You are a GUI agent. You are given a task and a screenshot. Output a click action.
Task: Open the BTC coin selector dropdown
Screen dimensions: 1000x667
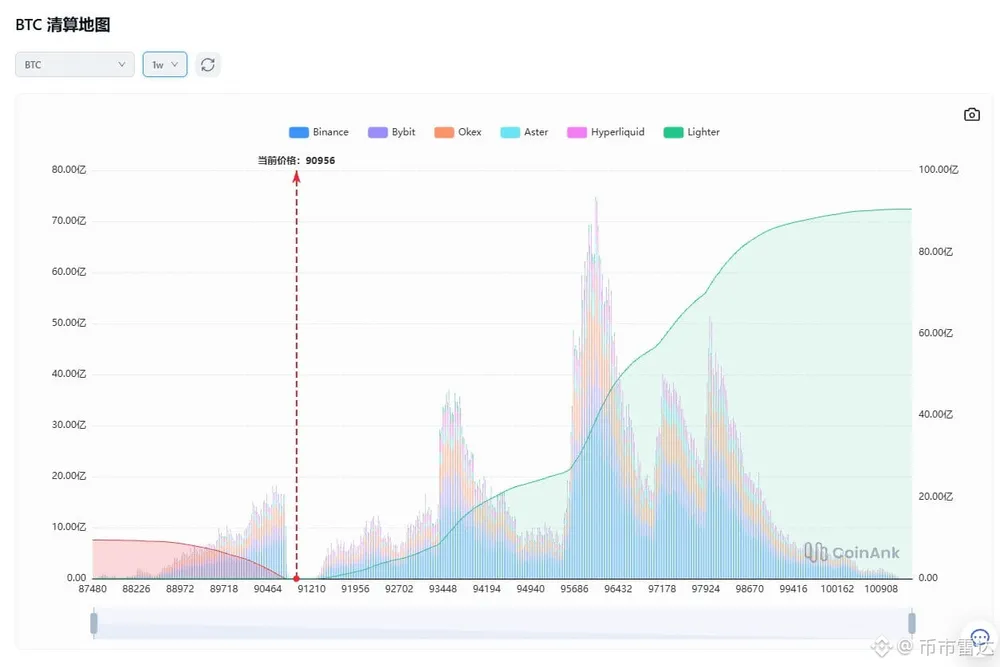pos(75,64)
